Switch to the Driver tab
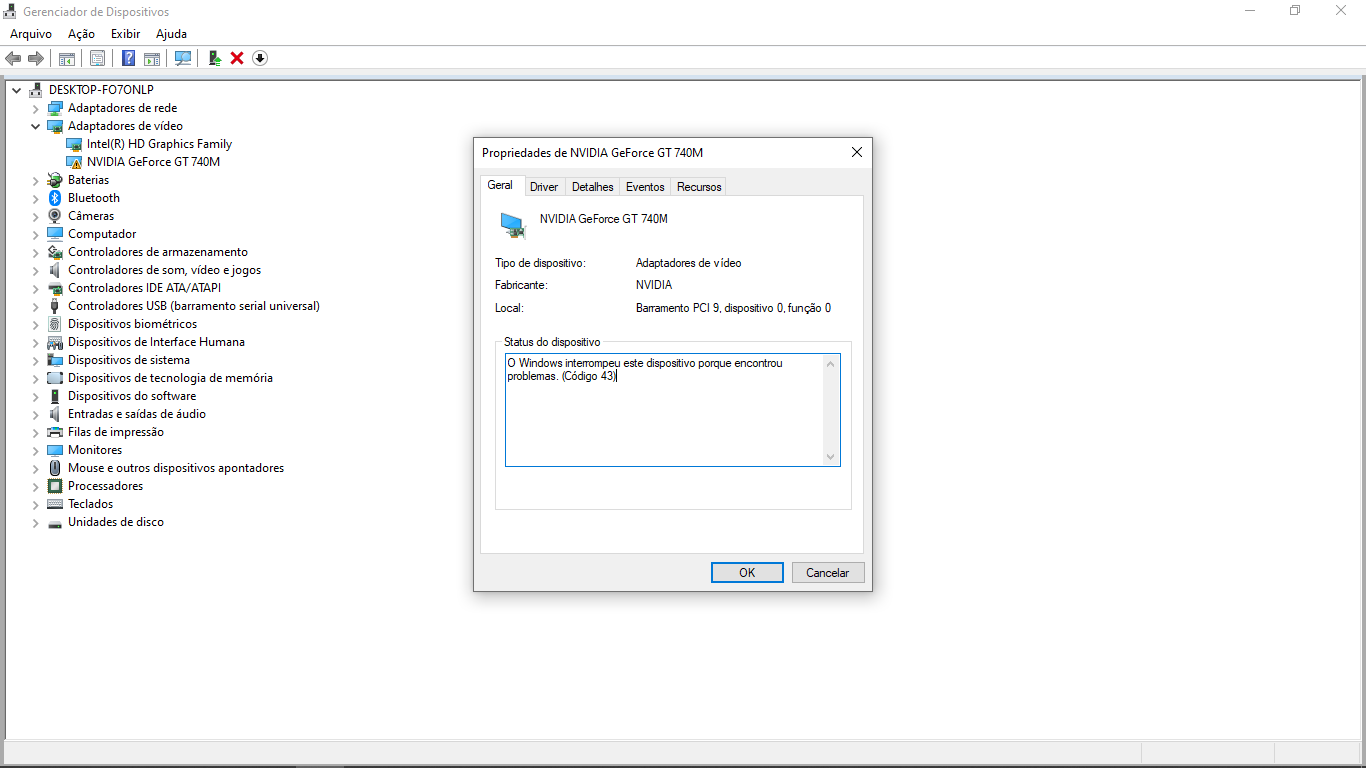The image size is (1366, 768). [x=544, y=187]
